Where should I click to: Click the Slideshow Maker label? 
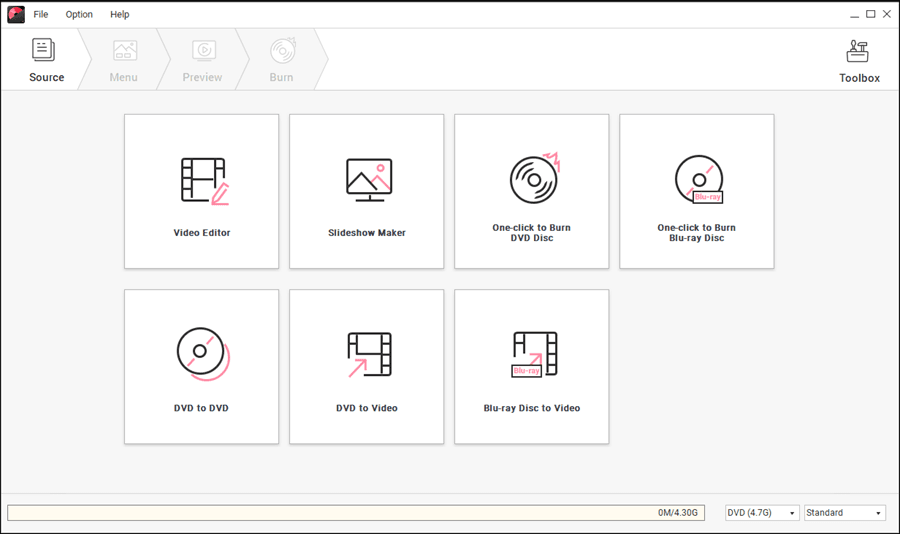pos(367,233)
